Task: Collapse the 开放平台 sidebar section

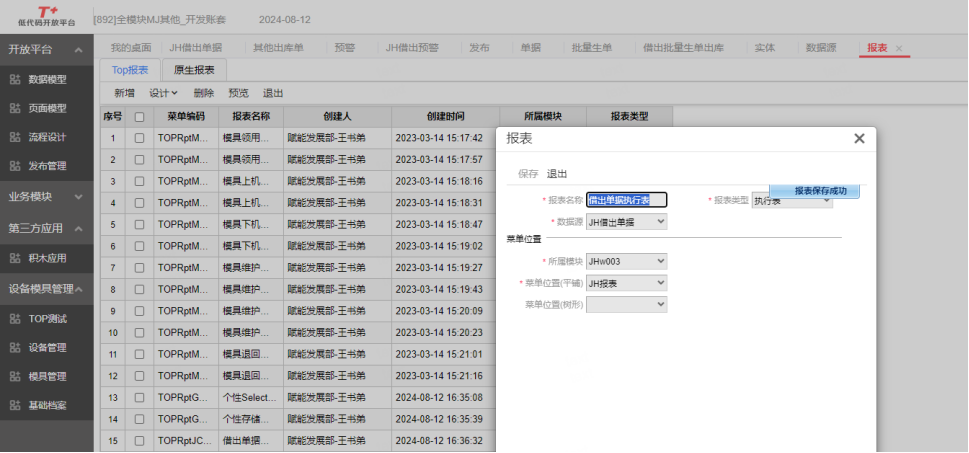Action: tap(78, 50)
